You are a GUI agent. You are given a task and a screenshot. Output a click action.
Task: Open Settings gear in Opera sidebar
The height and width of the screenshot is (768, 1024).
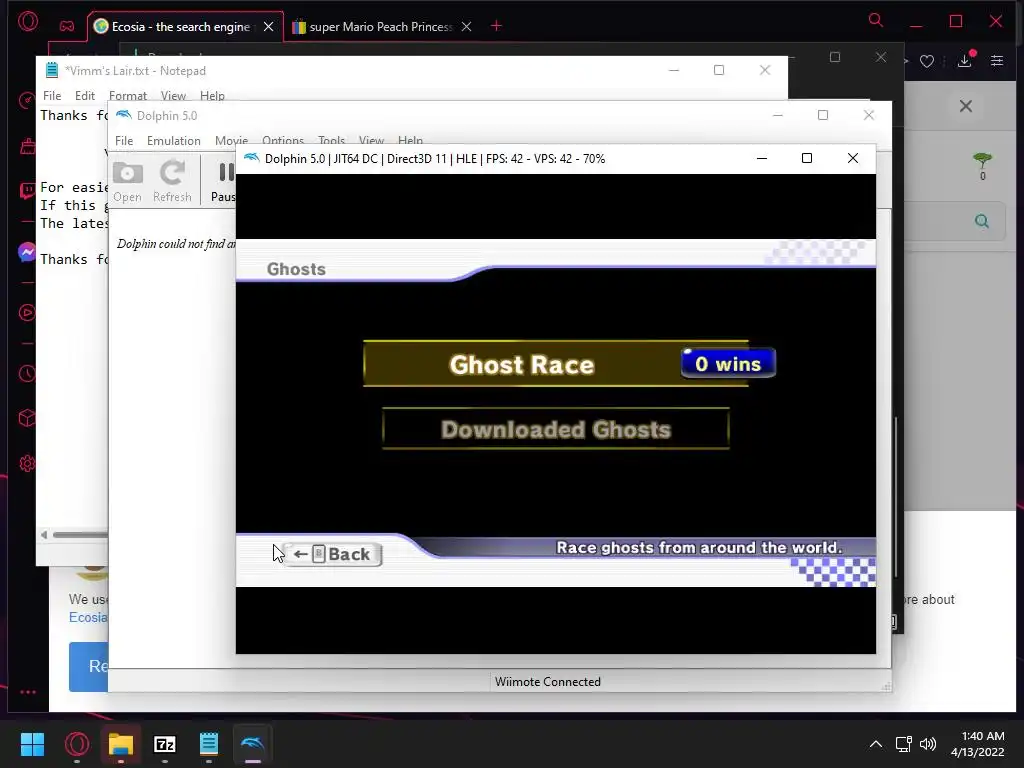pyautogui.click(x=27, y=464)
